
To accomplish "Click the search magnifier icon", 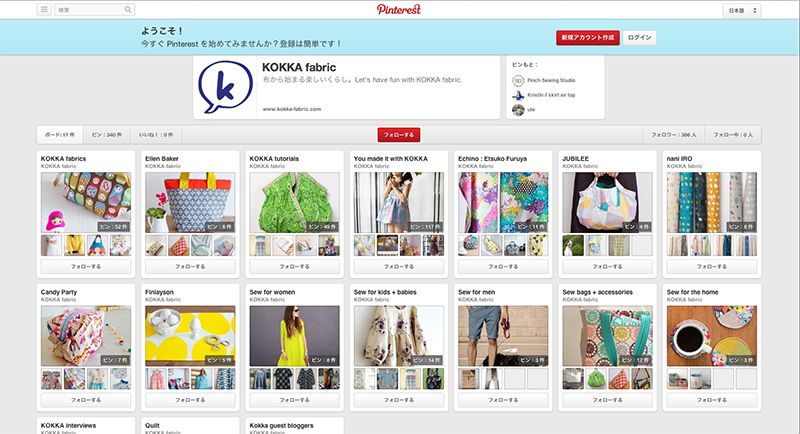I will coord(128,10).
